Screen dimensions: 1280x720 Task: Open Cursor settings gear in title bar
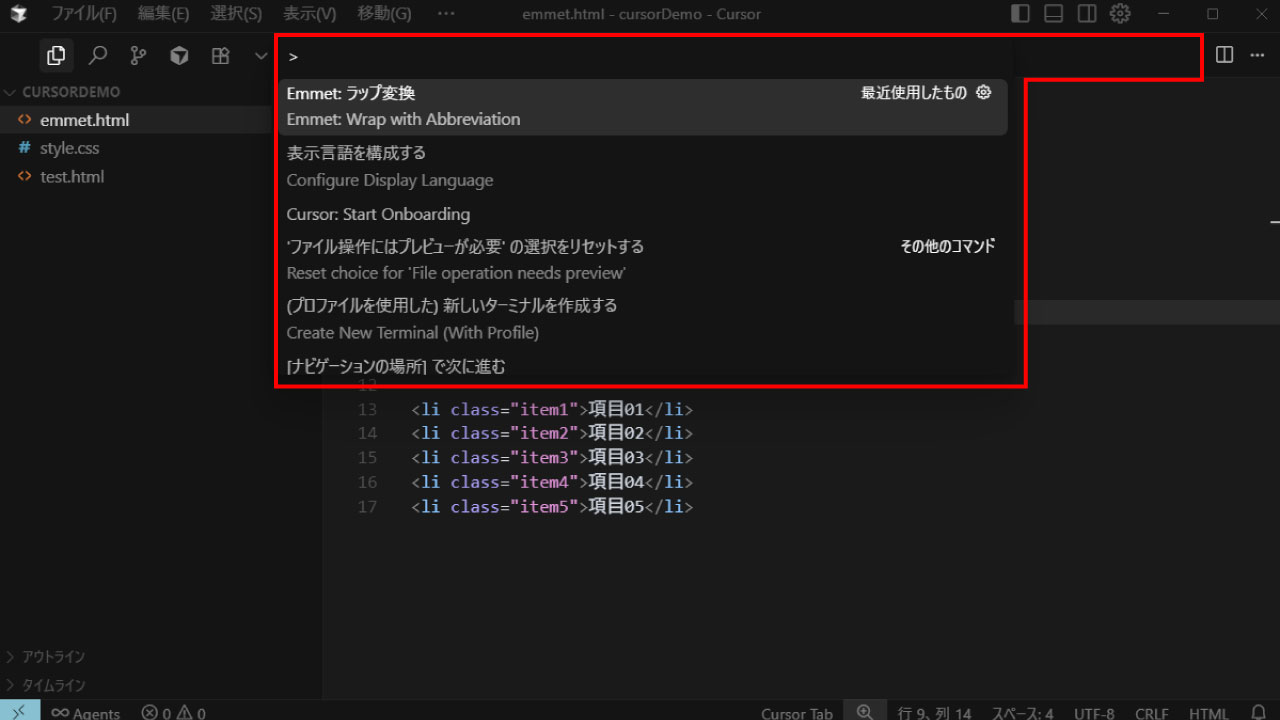[1121, 14]
